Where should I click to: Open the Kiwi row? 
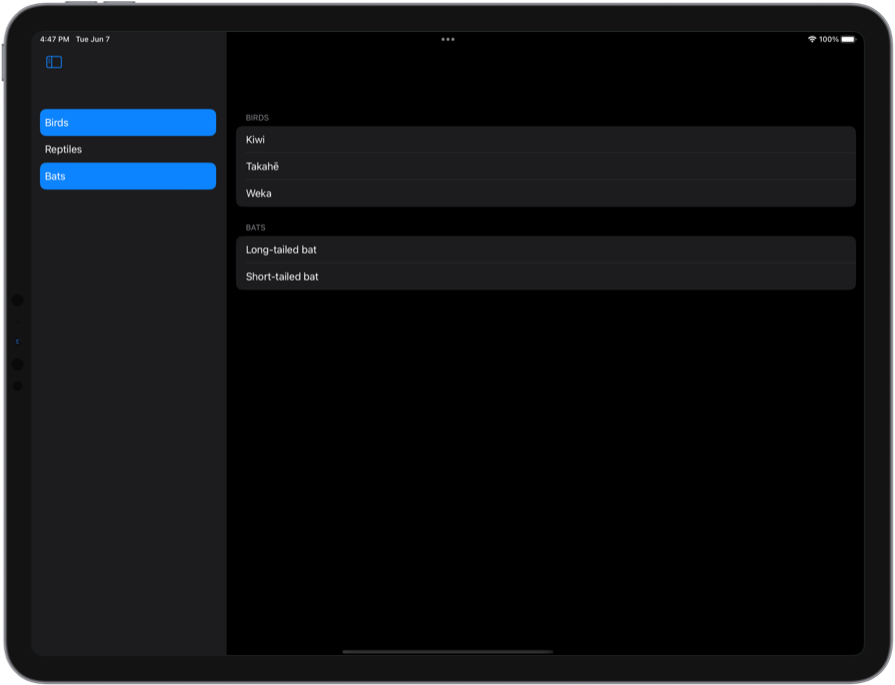546,139
